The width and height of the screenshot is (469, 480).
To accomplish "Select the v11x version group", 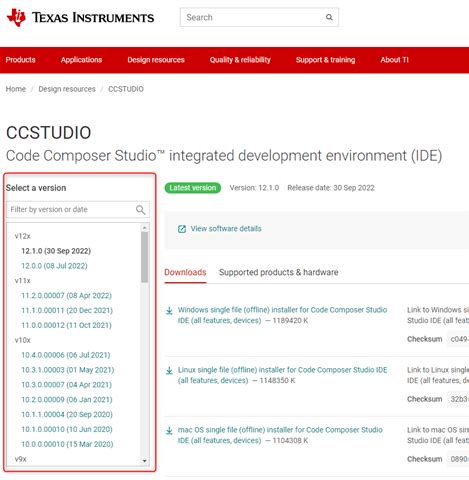I will (x=22, y=280).
